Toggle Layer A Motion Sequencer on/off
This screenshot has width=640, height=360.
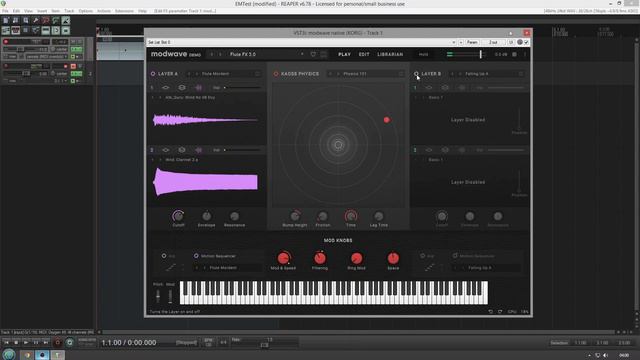(196, 256)
